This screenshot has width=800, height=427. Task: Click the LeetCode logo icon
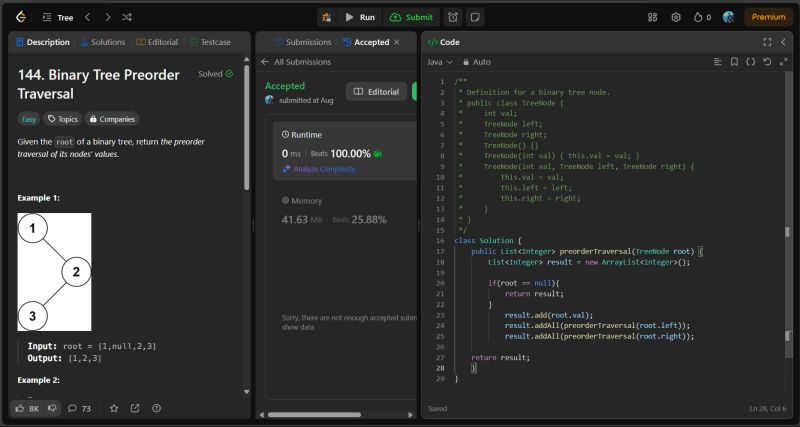[x=20, y=17]
